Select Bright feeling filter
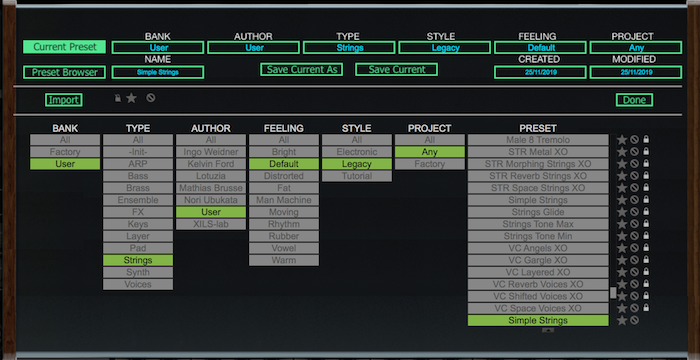This screenshot has width=700, height=360. (284, 152)
